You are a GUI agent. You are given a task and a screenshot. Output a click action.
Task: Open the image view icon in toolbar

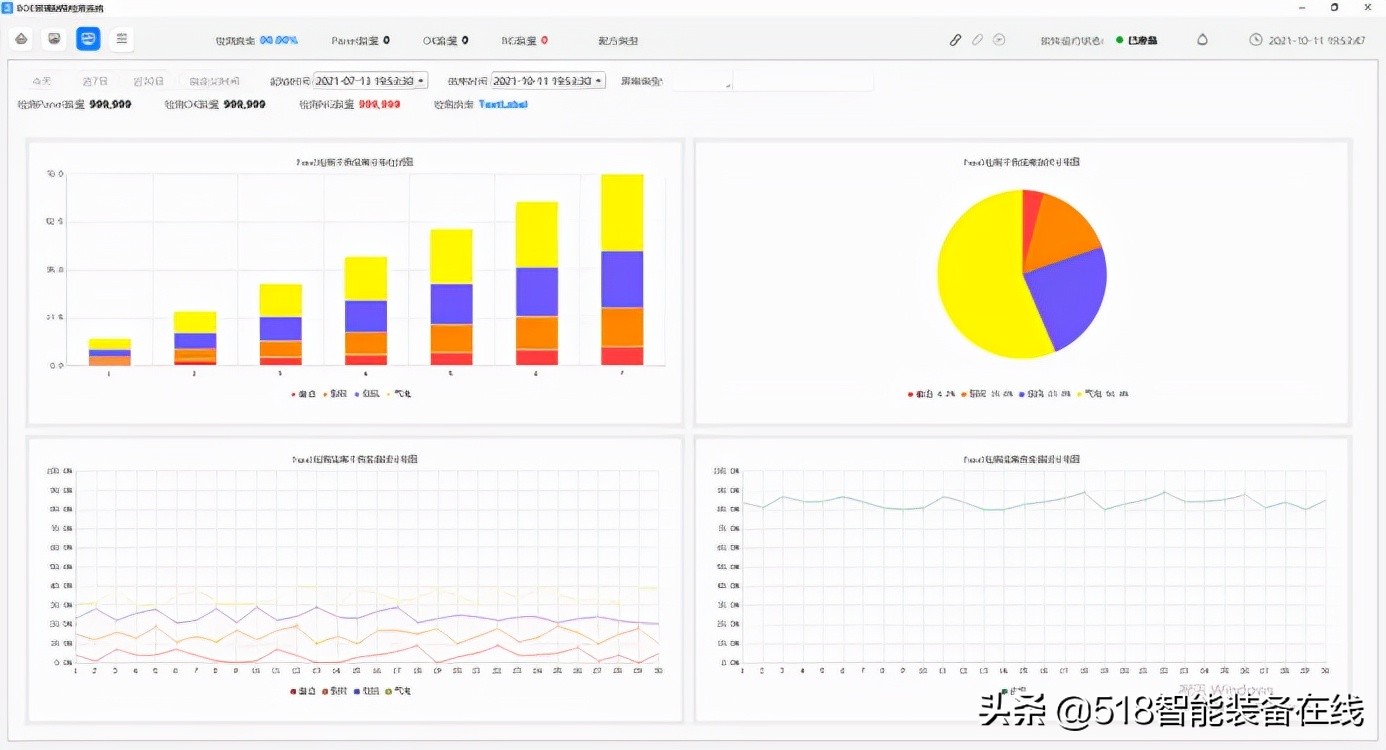(x=55, y=39)
